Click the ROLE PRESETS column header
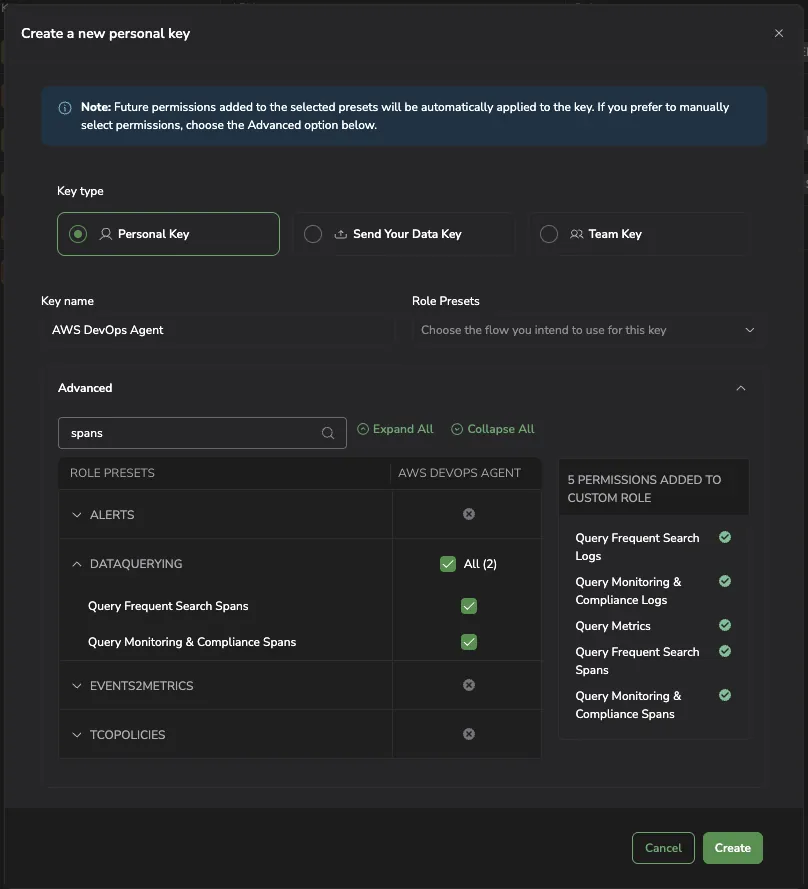 [112, 473]
